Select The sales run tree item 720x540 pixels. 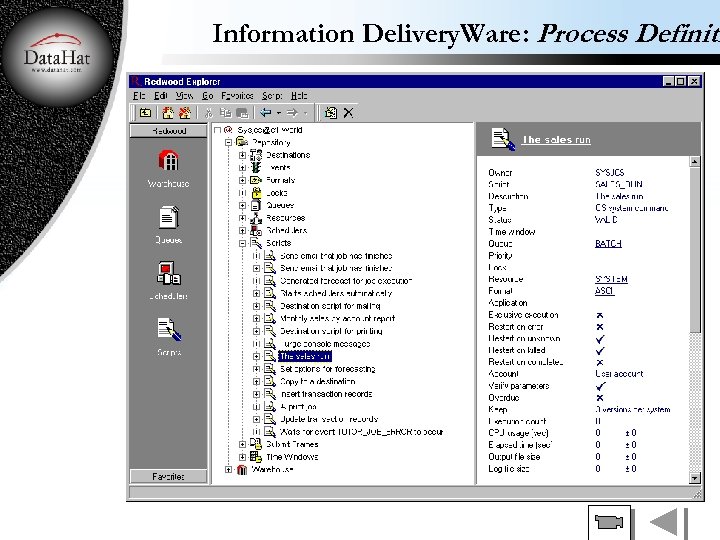pyautogui.click(x=304, y=356)
